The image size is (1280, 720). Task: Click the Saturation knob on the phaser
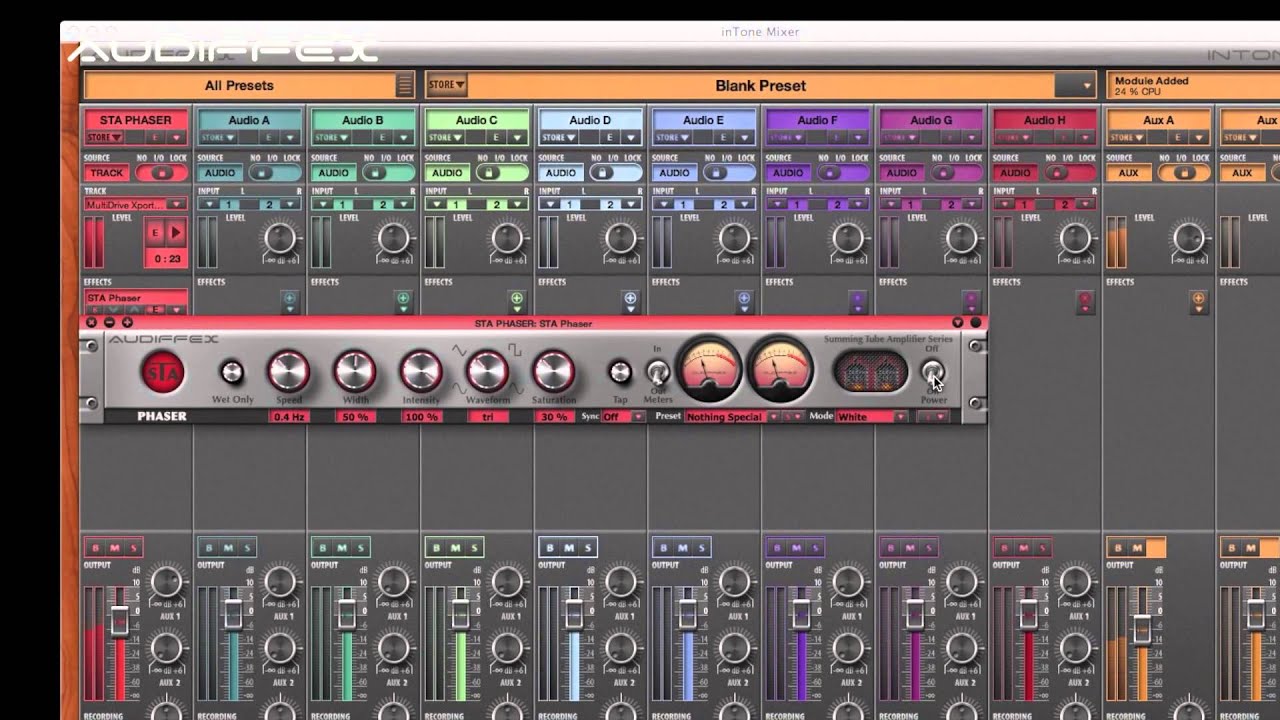click(x=553, y=372)
